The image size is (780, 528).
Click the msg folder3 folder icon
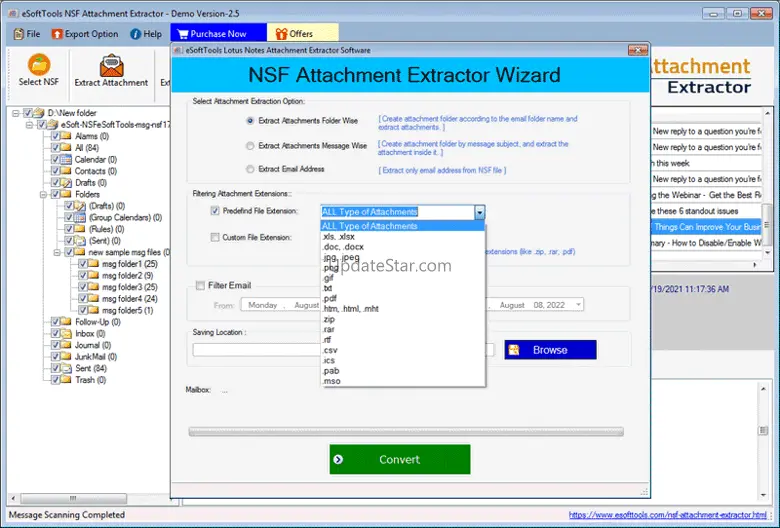pos(94,287)
